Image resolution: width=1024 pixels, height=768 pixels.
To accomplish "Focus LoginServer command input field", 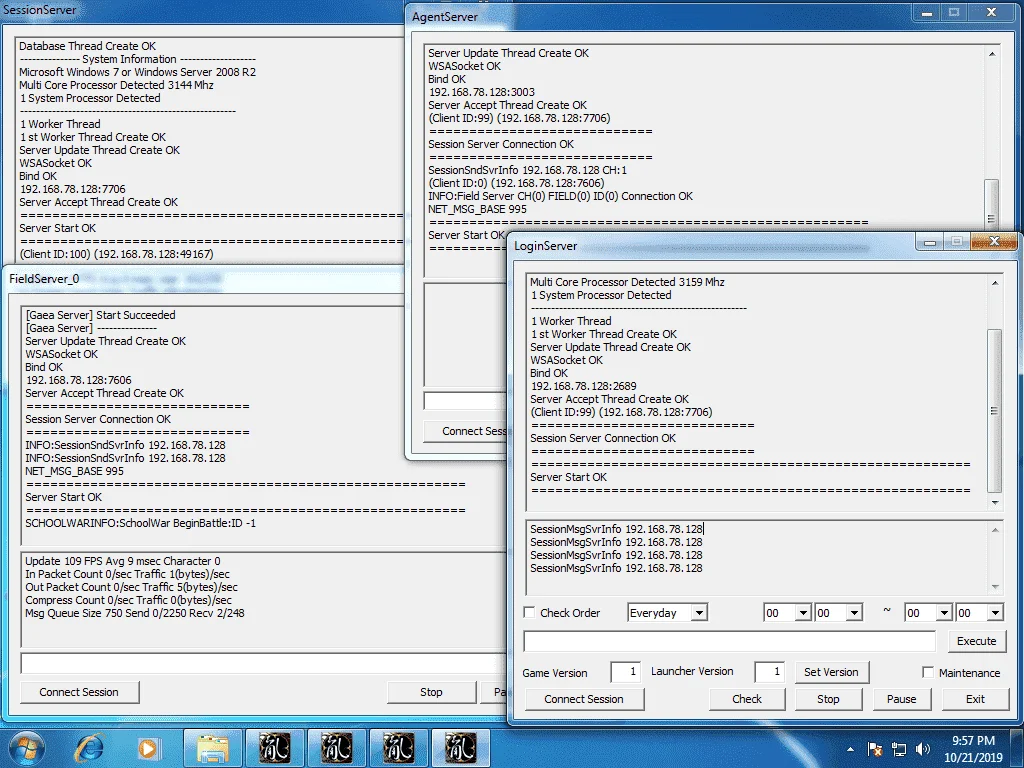I will (x=729, y=641).
